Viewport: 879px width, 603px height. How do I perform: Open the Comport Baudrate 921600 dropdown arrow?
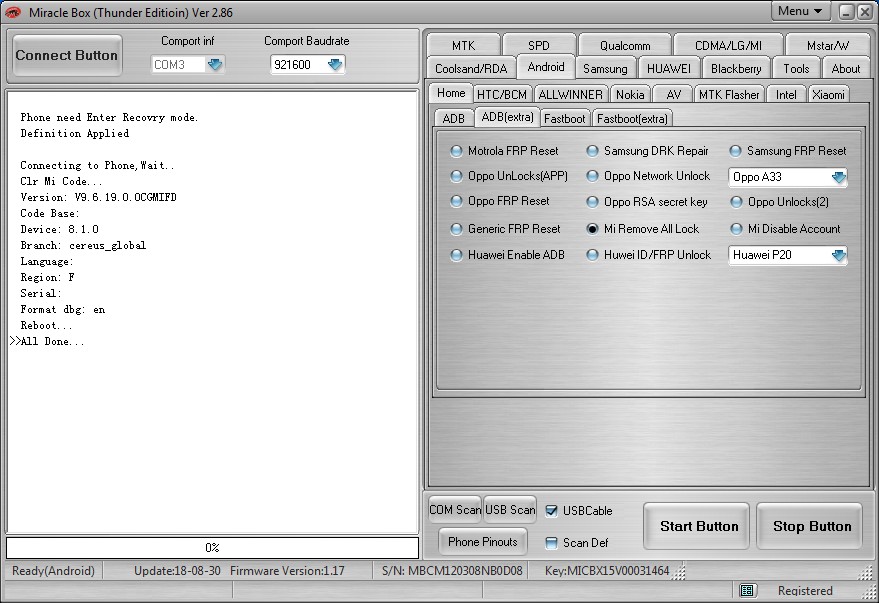(x=335, y=64)
